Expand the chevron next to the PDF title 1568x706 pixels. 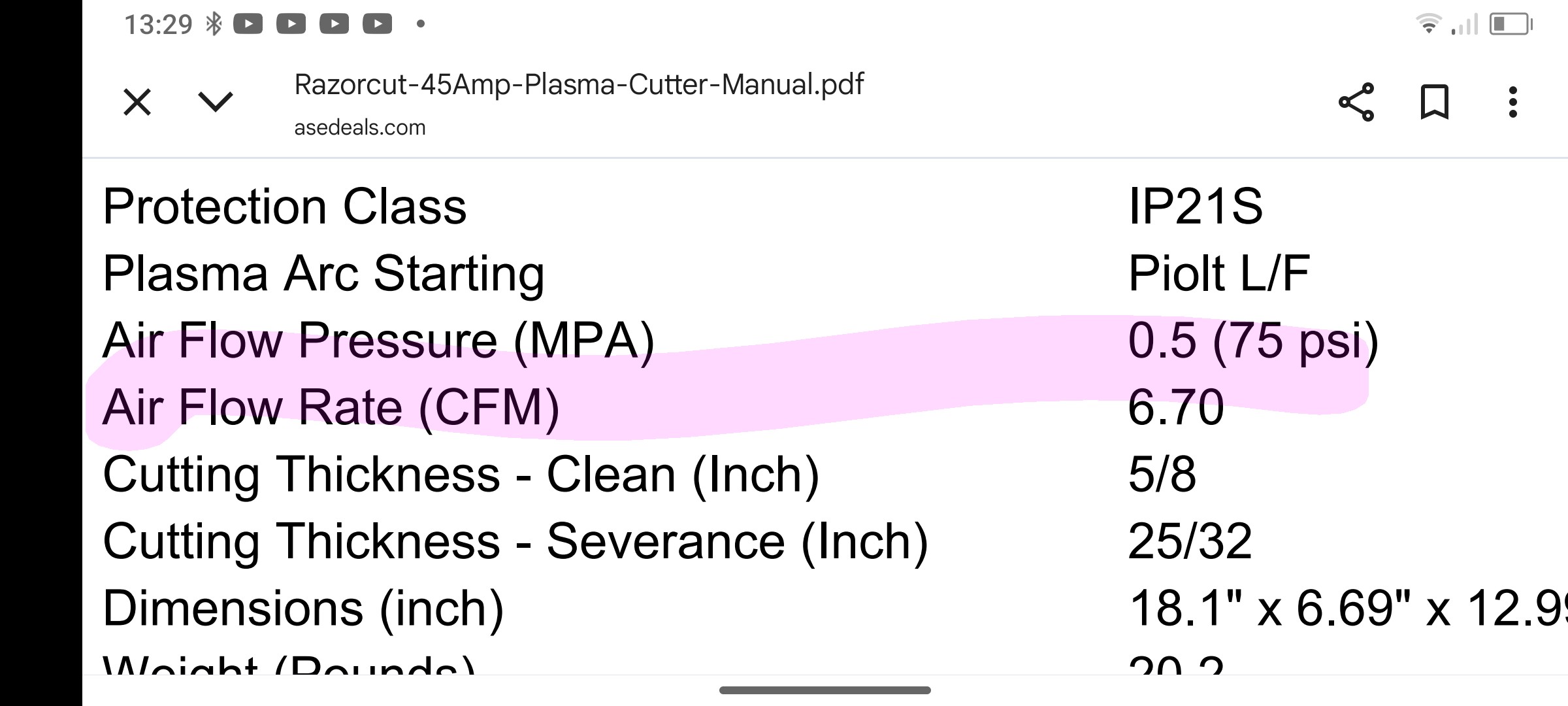(x=216, y=102)
